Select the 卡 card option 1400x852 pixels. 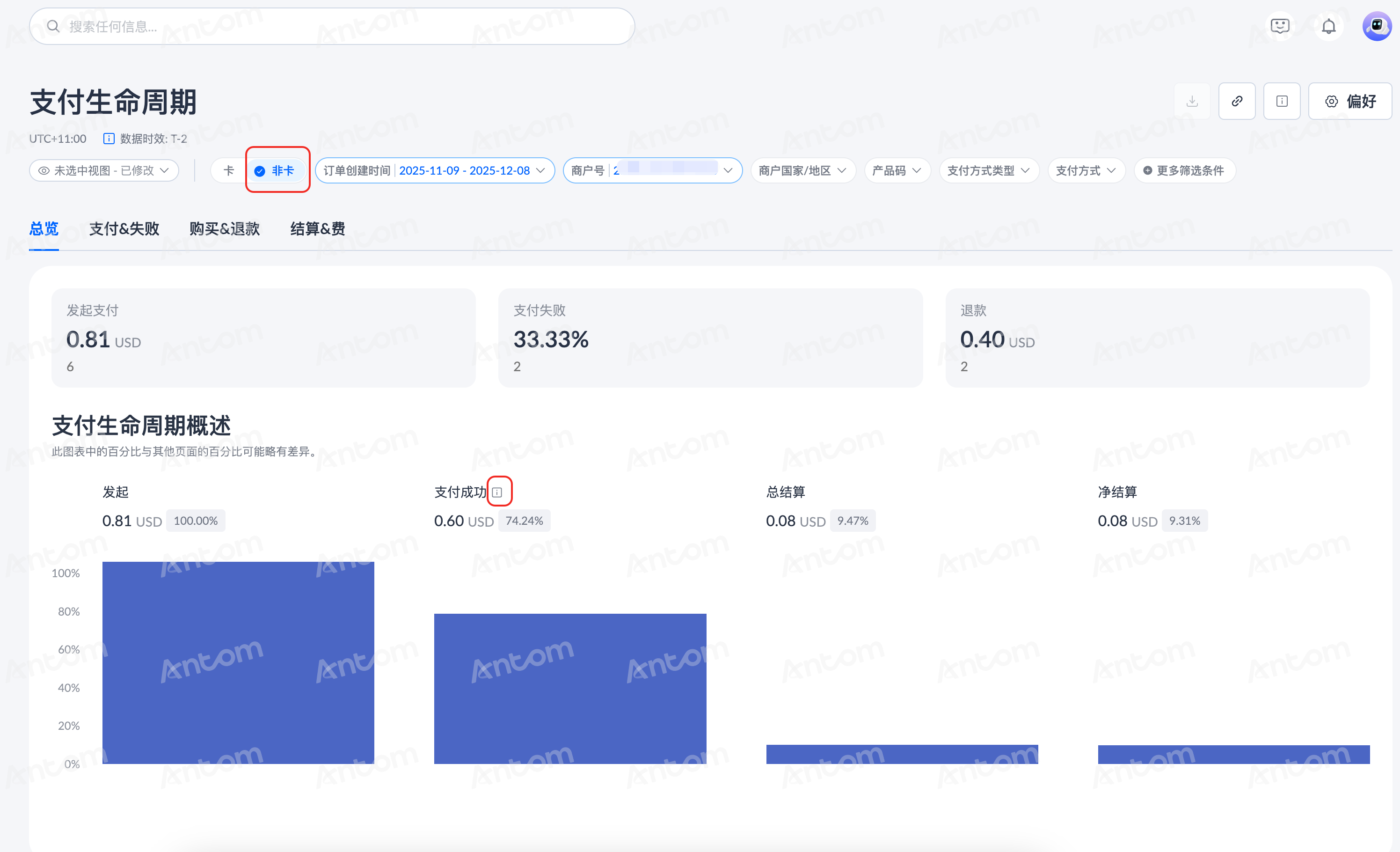pos(229,170)
